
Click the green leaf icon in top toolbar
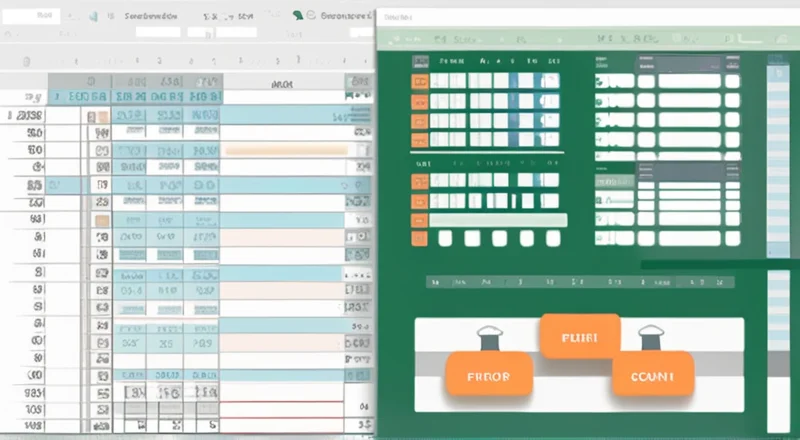click(297, 16)
